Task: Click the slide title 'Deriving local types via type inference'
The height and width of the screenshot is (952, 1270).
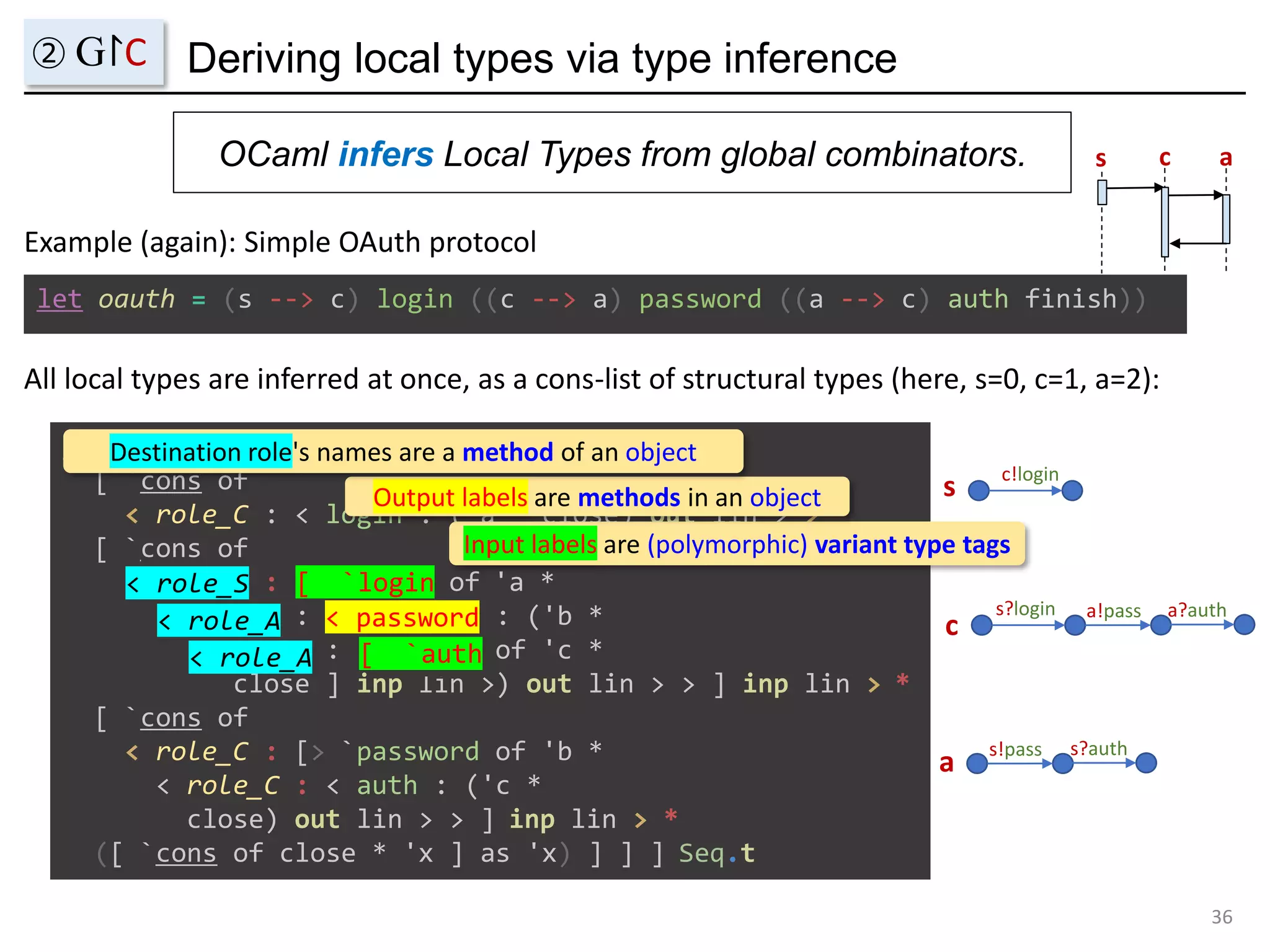Action: (542, 59)
